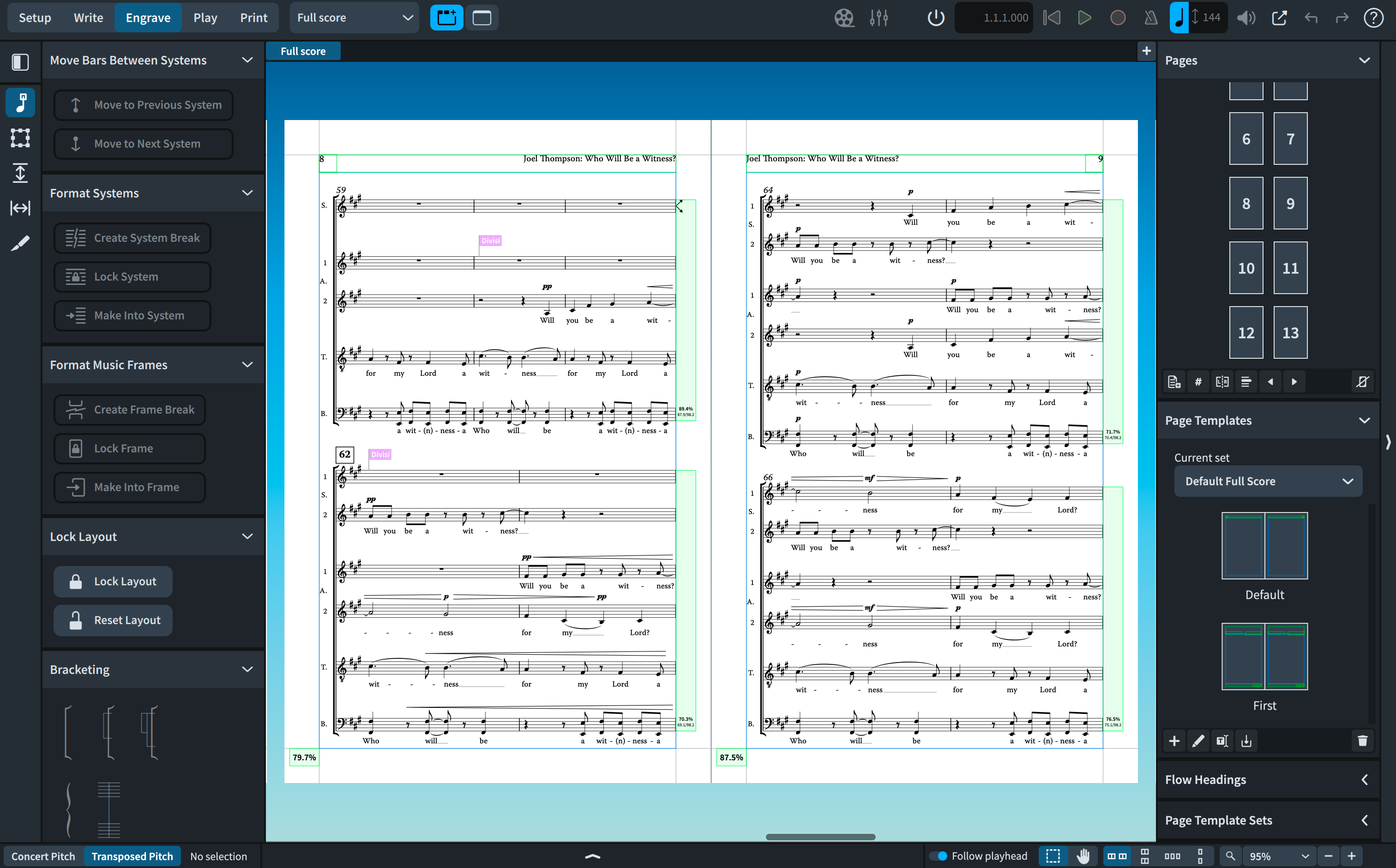Click the horizontal scrollbar under the score
The width and height of the screenshot is (1396, 868).
point(820,837)
